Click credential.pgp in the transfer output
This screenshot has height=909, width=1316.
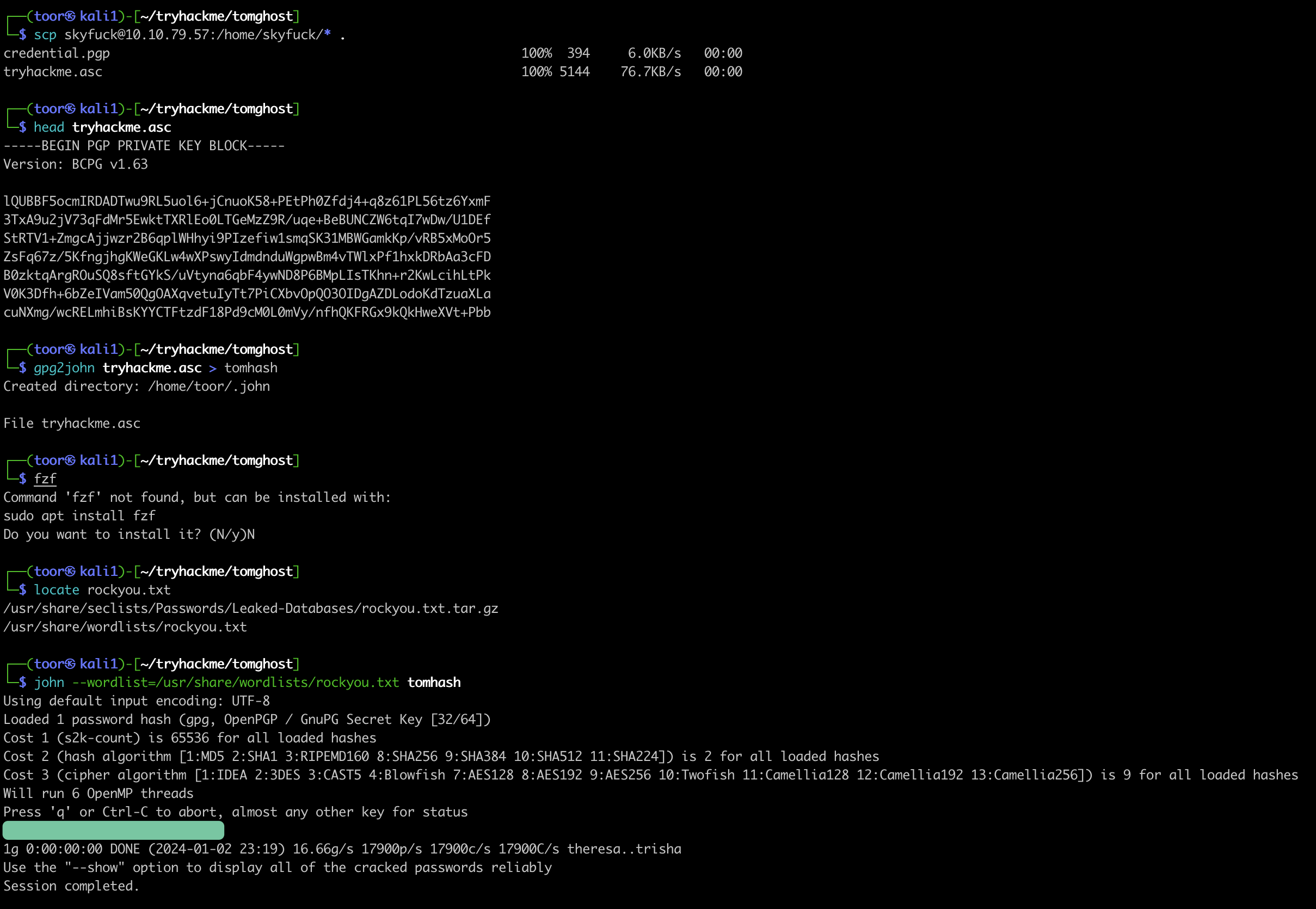pyautogui.click(x=57, y=53)
